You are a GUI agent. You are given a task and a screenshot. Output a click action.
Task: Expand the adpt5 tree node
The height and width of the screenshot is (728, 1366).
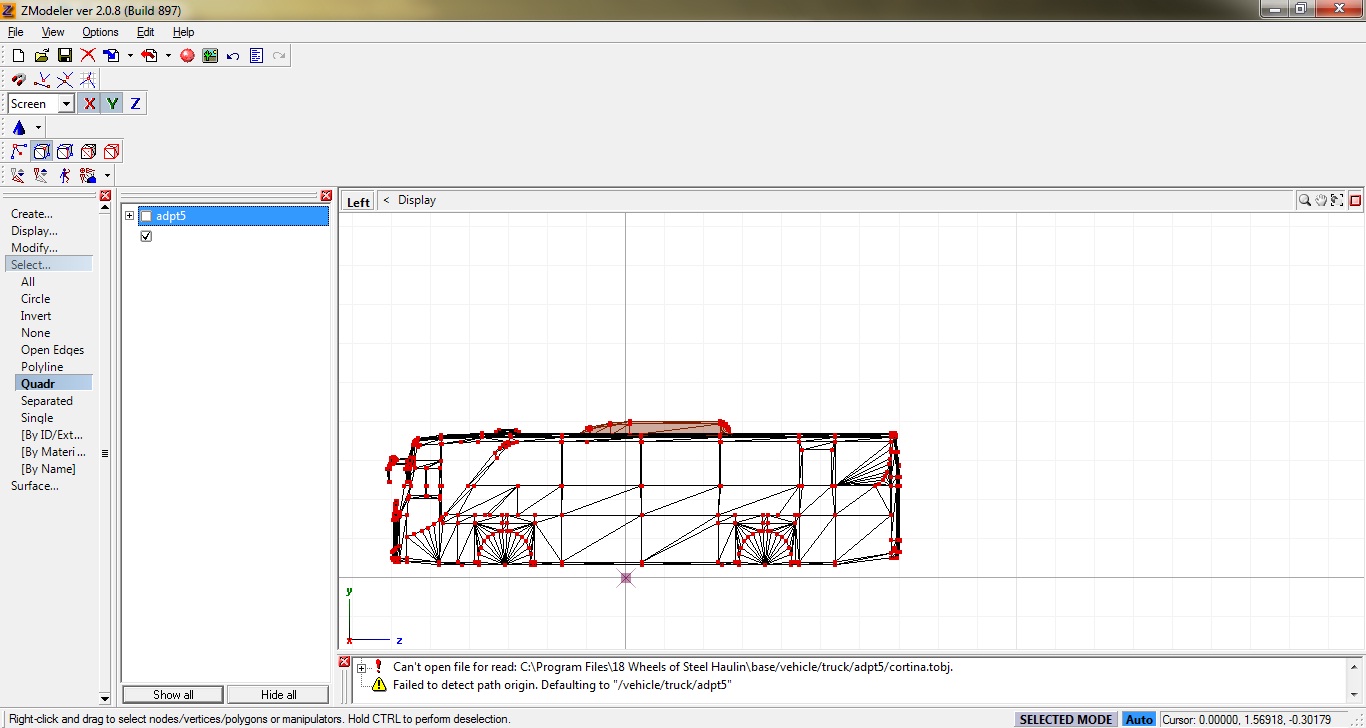click(129, 215)
